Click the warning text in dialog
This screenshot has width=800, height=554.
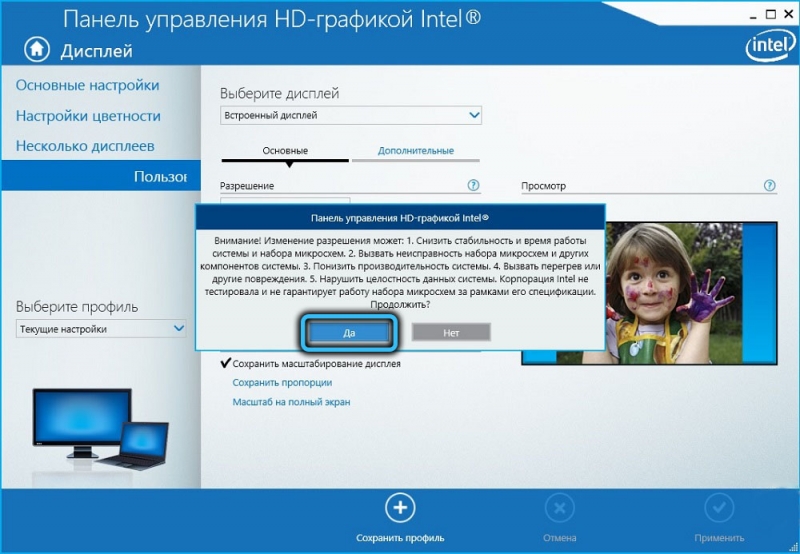point(400,272)
